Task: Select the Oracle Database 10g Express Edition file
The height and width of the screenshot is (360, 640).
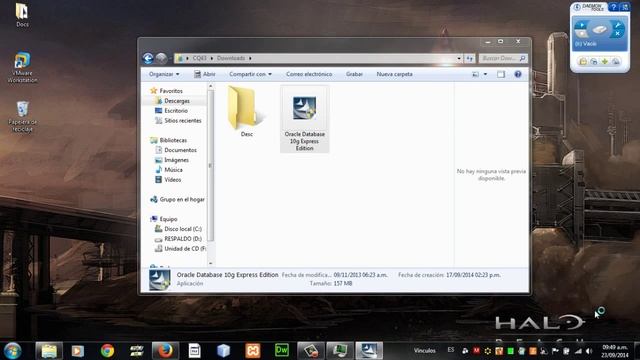Action: pyautogui.click(x=304, y=119)
